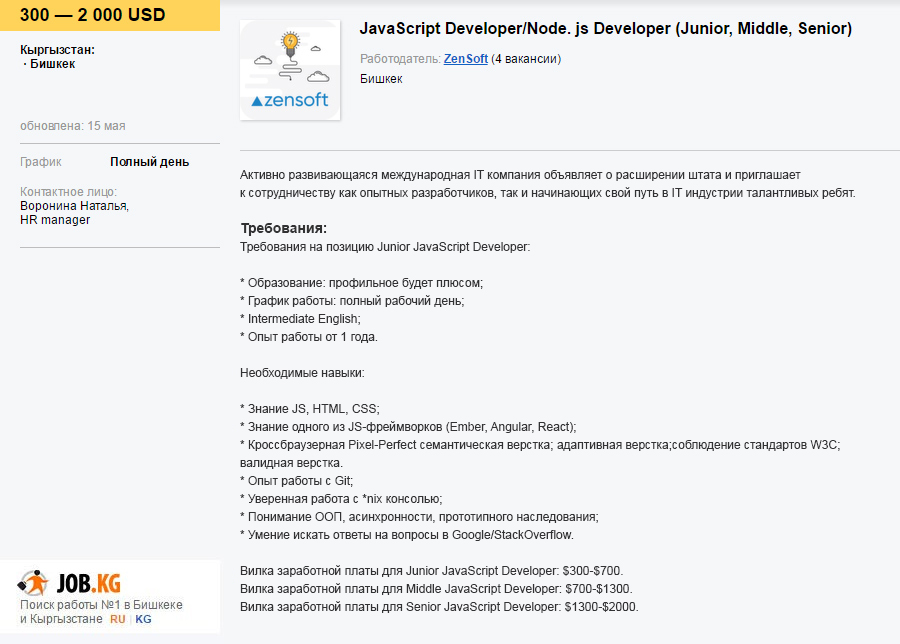900x644 pixels.
Task: Switch site language to KG
Action: click(x=143, y=619)
